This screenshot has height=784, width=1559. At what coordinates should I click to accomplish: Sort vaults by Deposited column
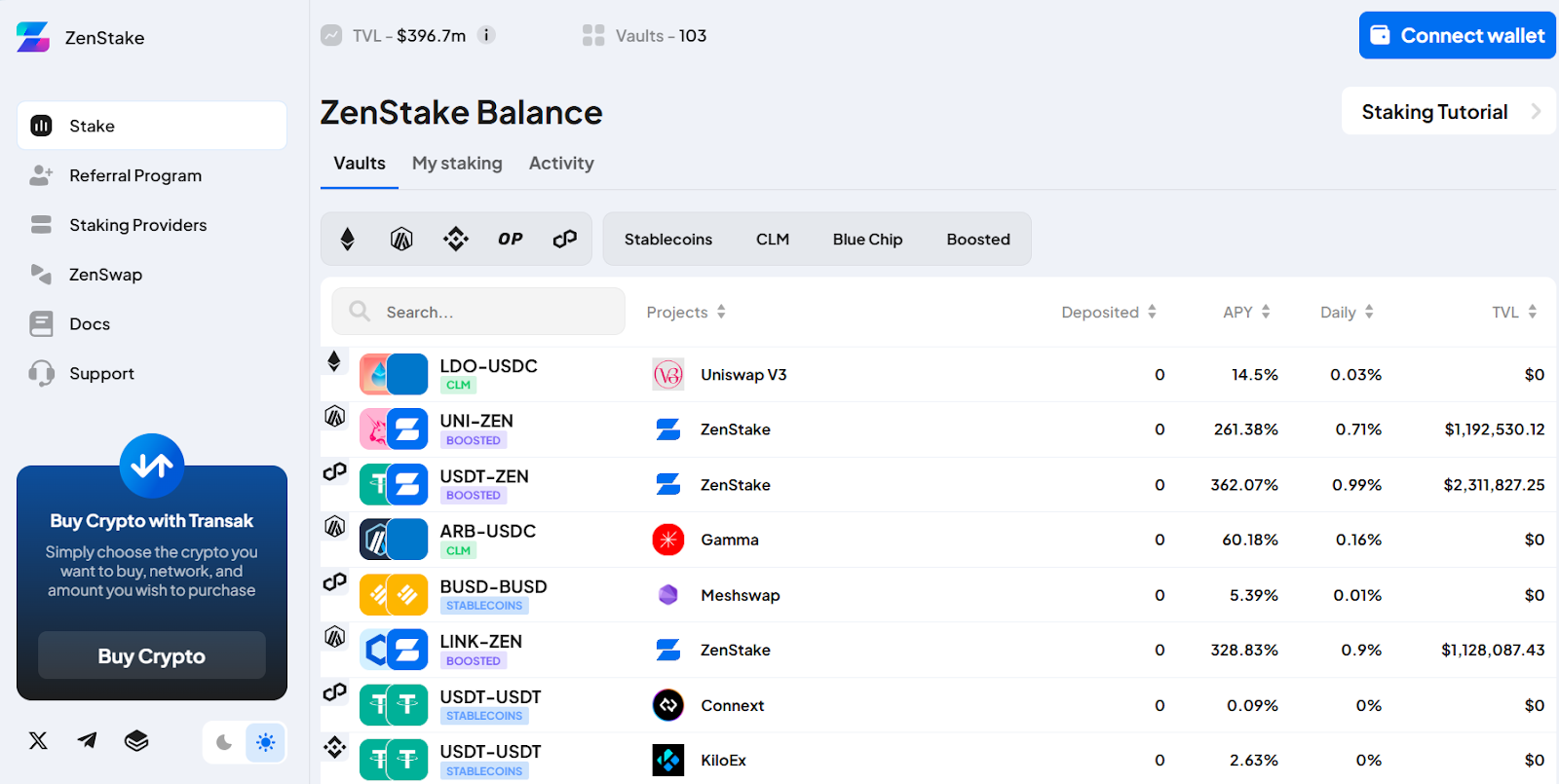[1109, 312]
